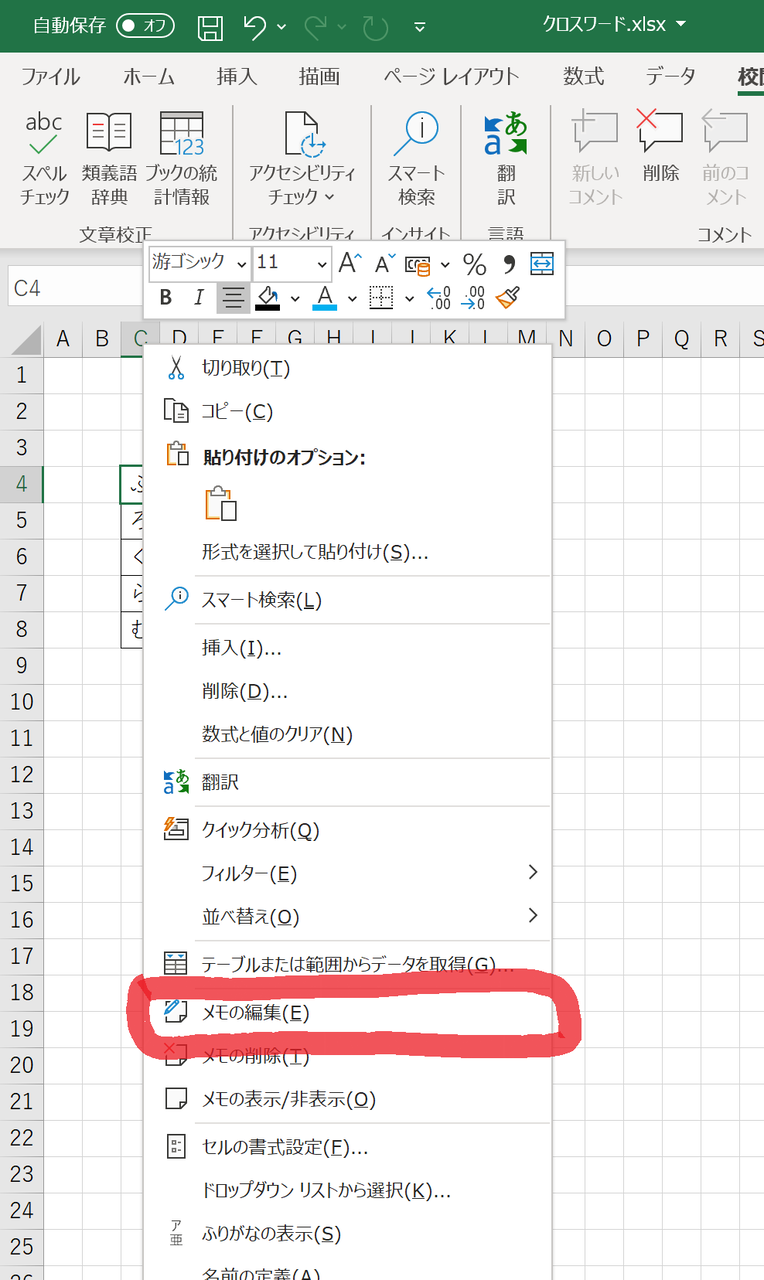The image size is (764, 1280).
Task: Toggle Bold in the mini toolbar
Action: (166, 297)
